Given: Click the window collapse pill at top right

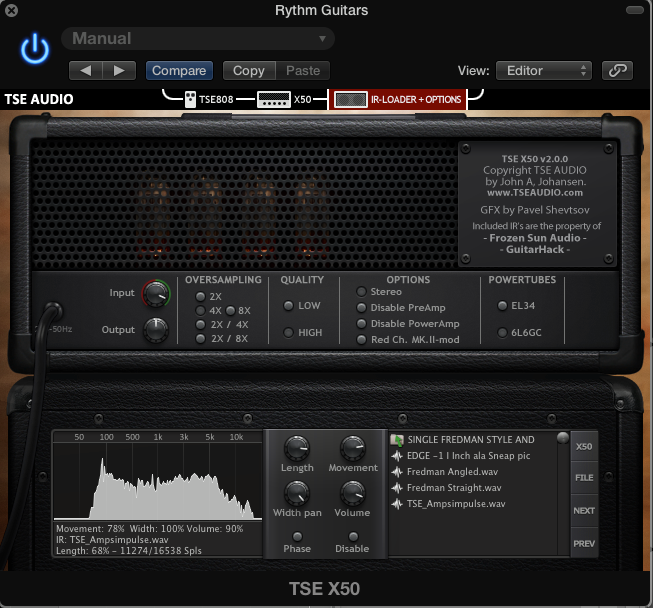Looking at the screenshot, I should coord(635,10).
